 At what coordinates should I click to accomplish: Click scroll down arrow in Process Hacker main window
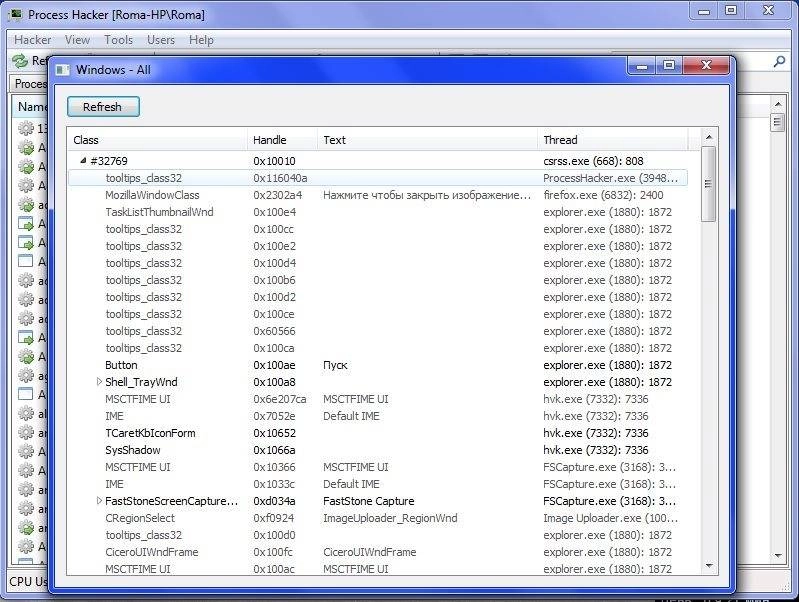[778, 556]
